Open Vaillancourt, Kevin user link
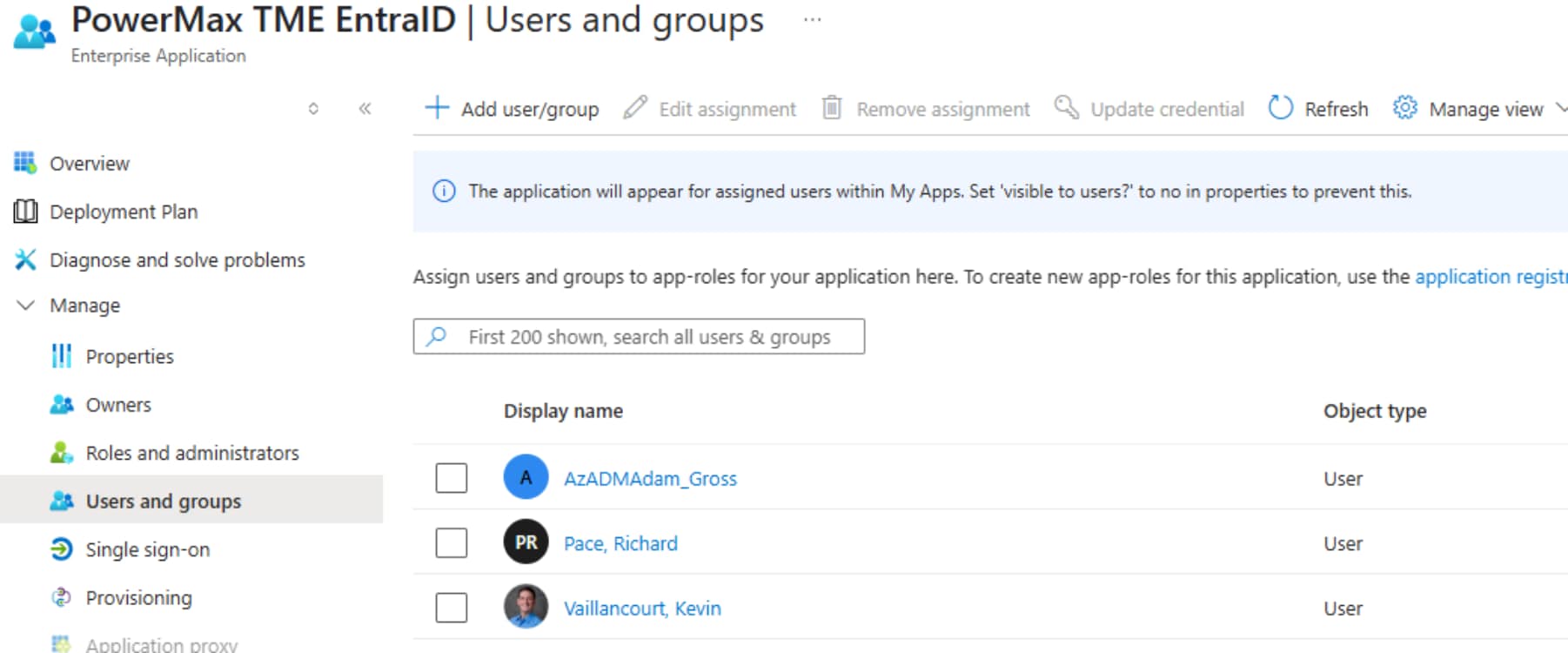1568x653 pixels. click(x=642, y=609)
